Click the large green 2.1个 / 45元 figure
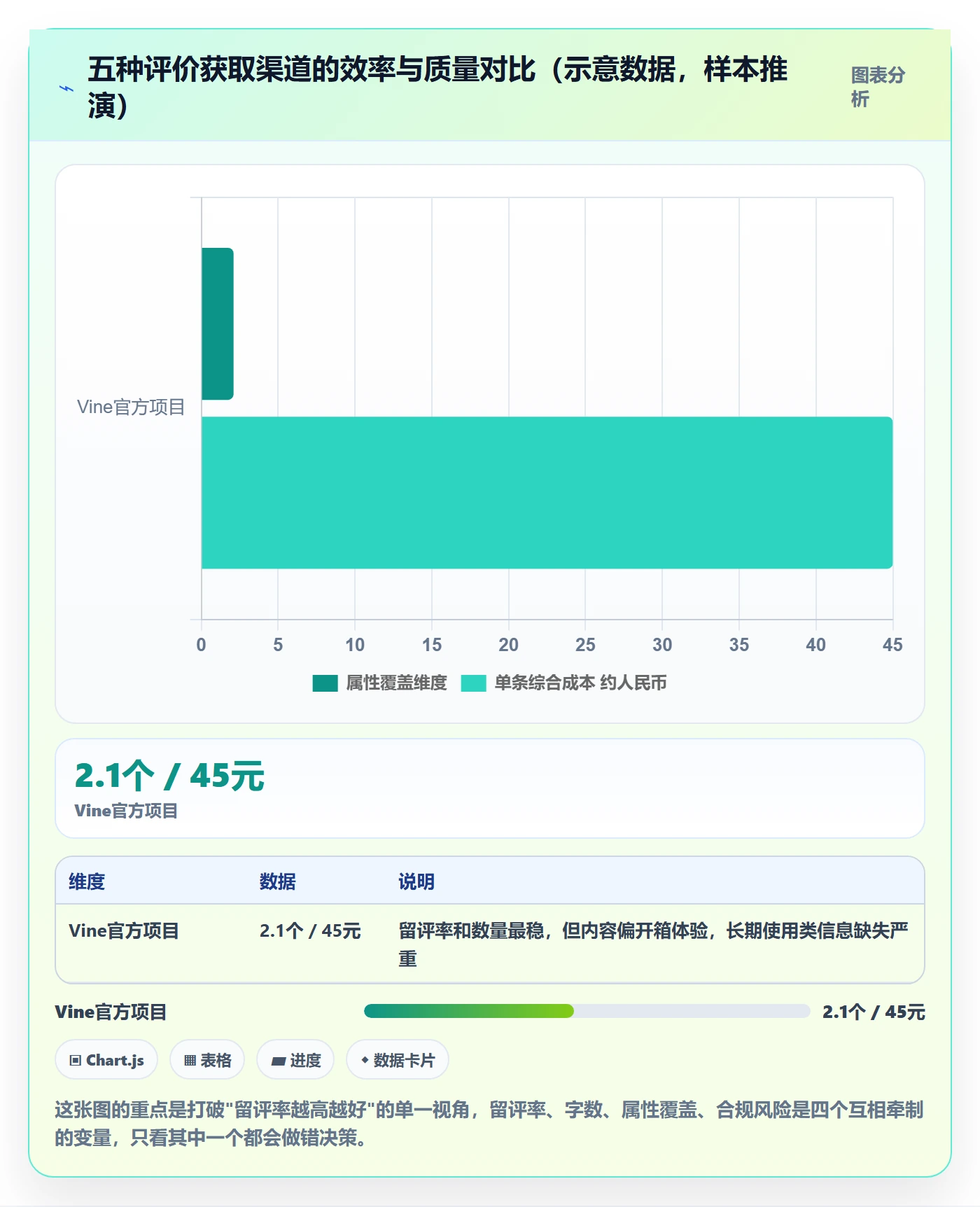This screenshot has width=980, height=1207. click(x=170, y=776)
